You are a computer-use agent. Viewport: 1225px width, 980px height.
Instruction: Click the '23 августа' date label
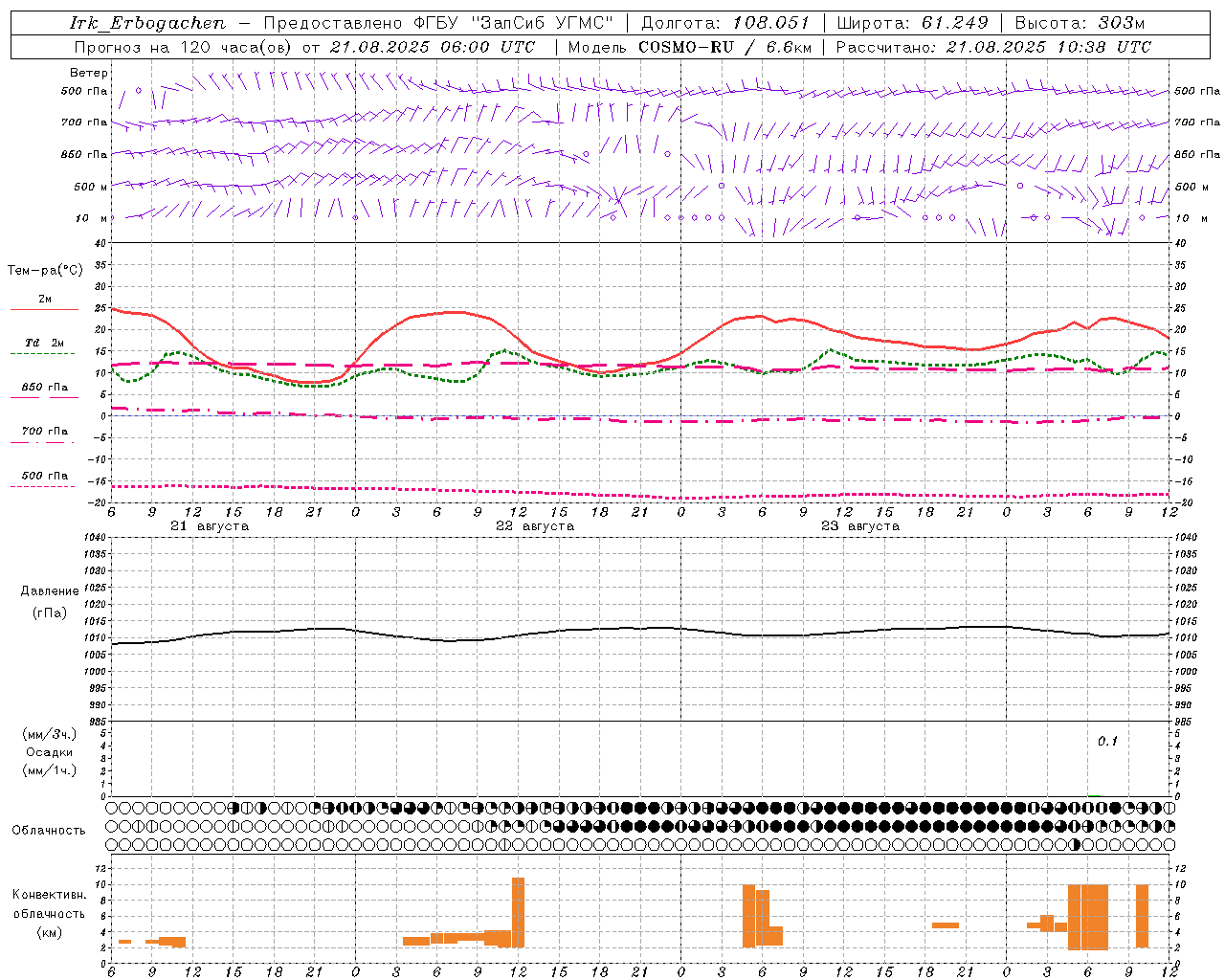click(860, 526)
